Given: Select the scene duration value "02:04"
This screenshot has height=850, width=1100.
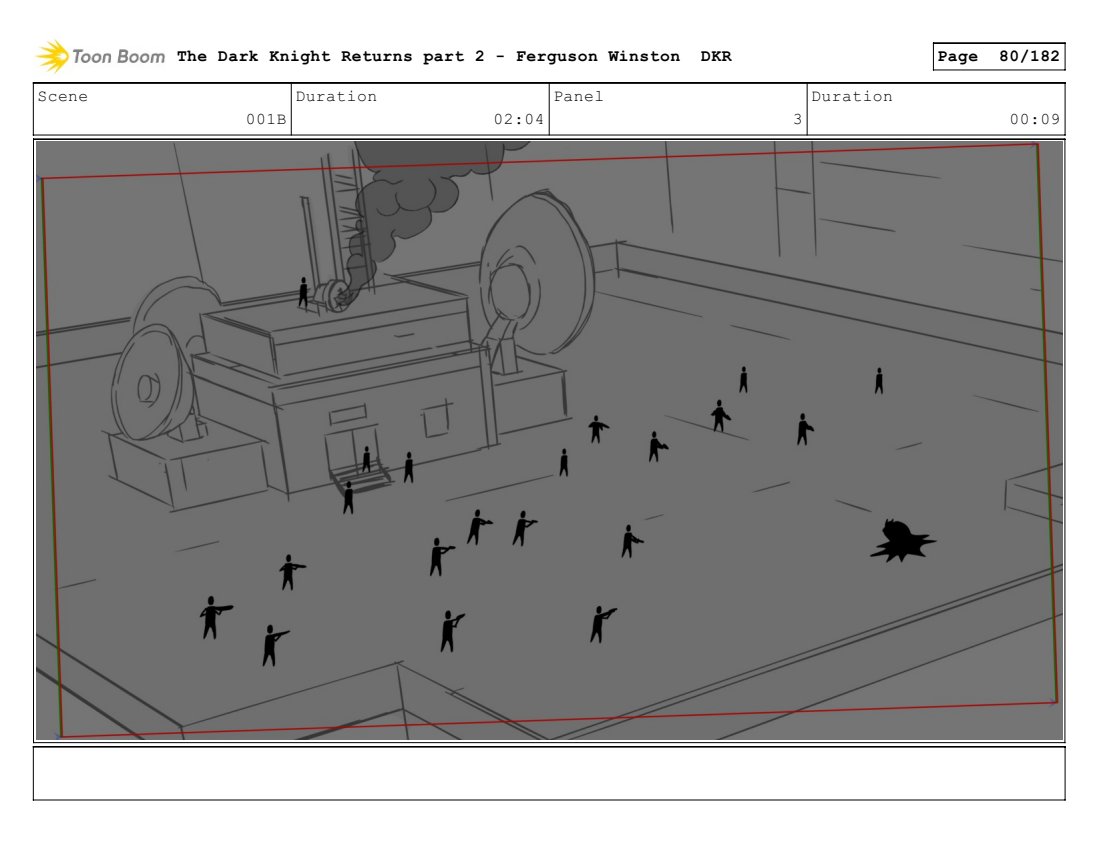Looking at the screenshot, I should 518,119.
